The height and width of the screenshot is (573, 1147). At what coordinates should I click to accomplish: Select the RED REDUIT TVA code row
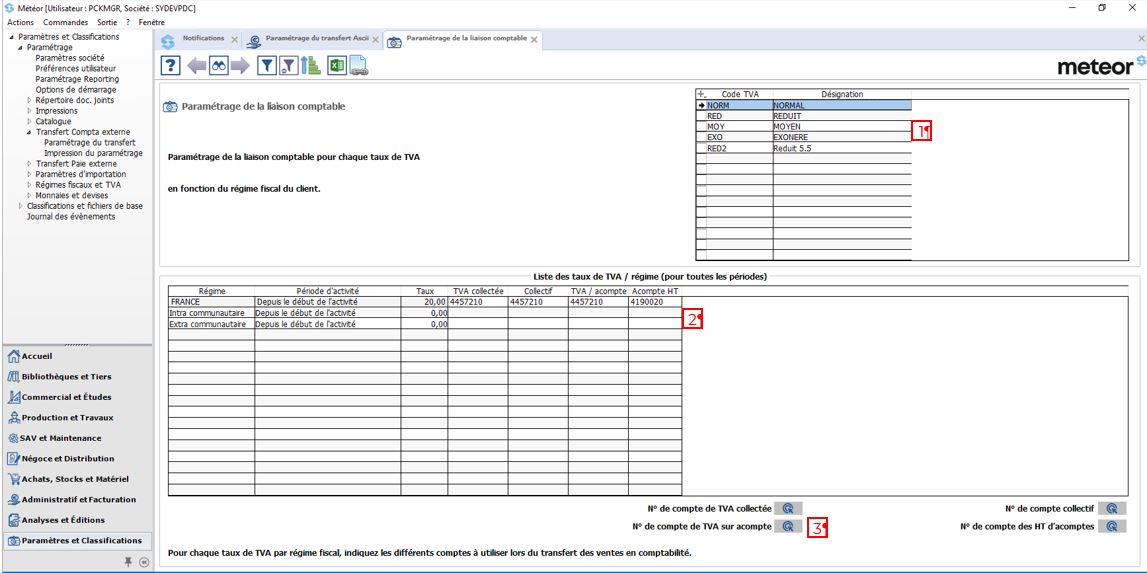804,116
